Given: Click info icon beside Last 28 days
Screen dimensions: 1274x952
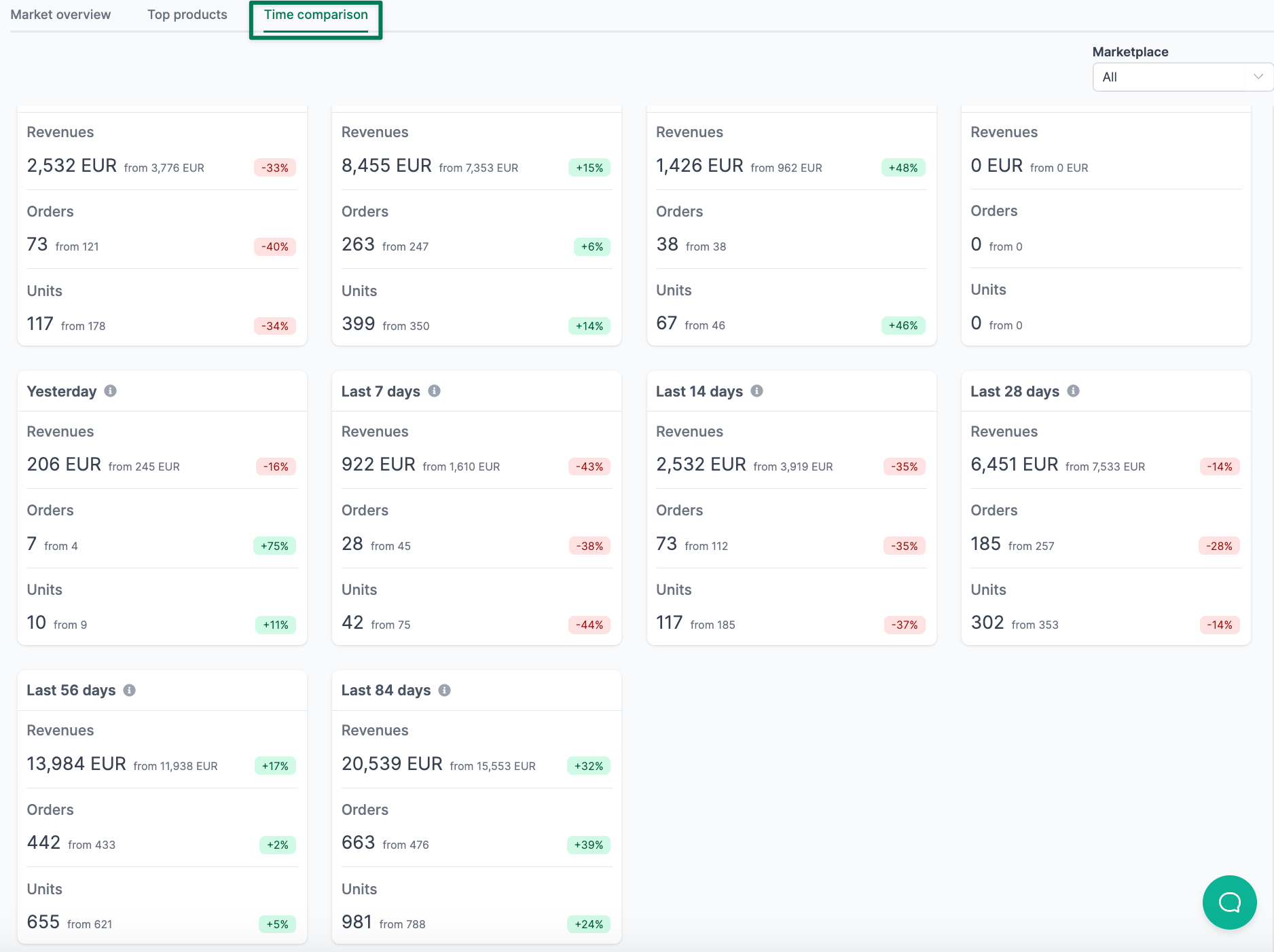Looking at the screenshot, I should 1074,391.
